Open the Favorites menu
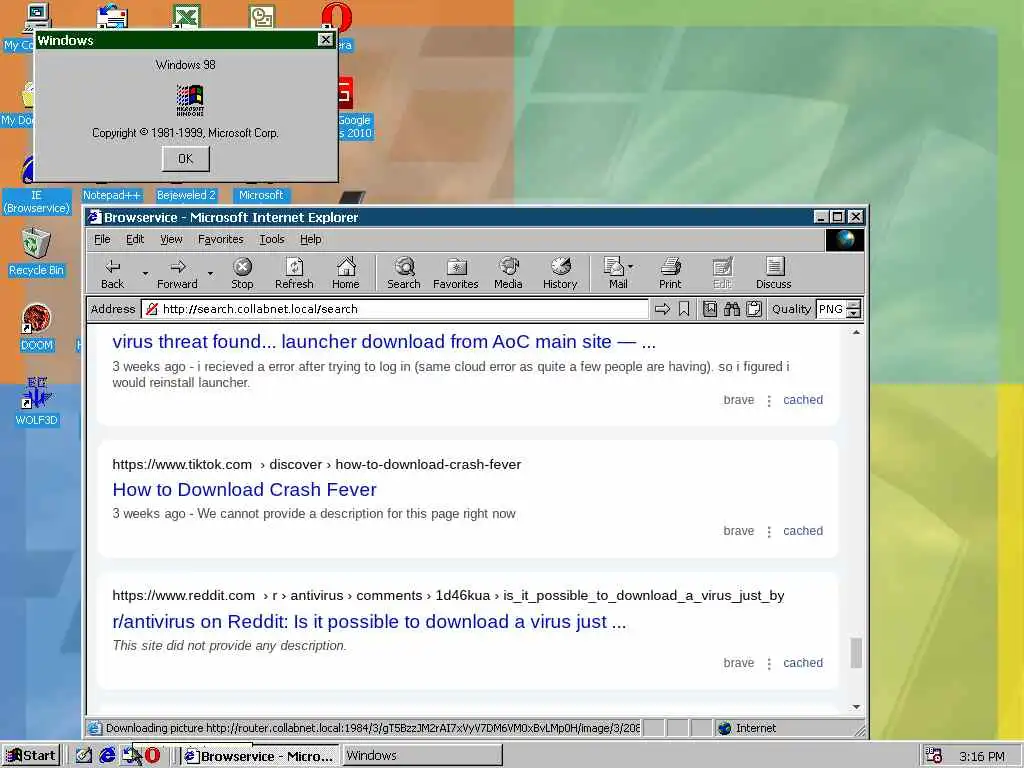Image resolution: width=1024 pixels, height=768 pixels. pyautogui.click(x=221, y=239)
